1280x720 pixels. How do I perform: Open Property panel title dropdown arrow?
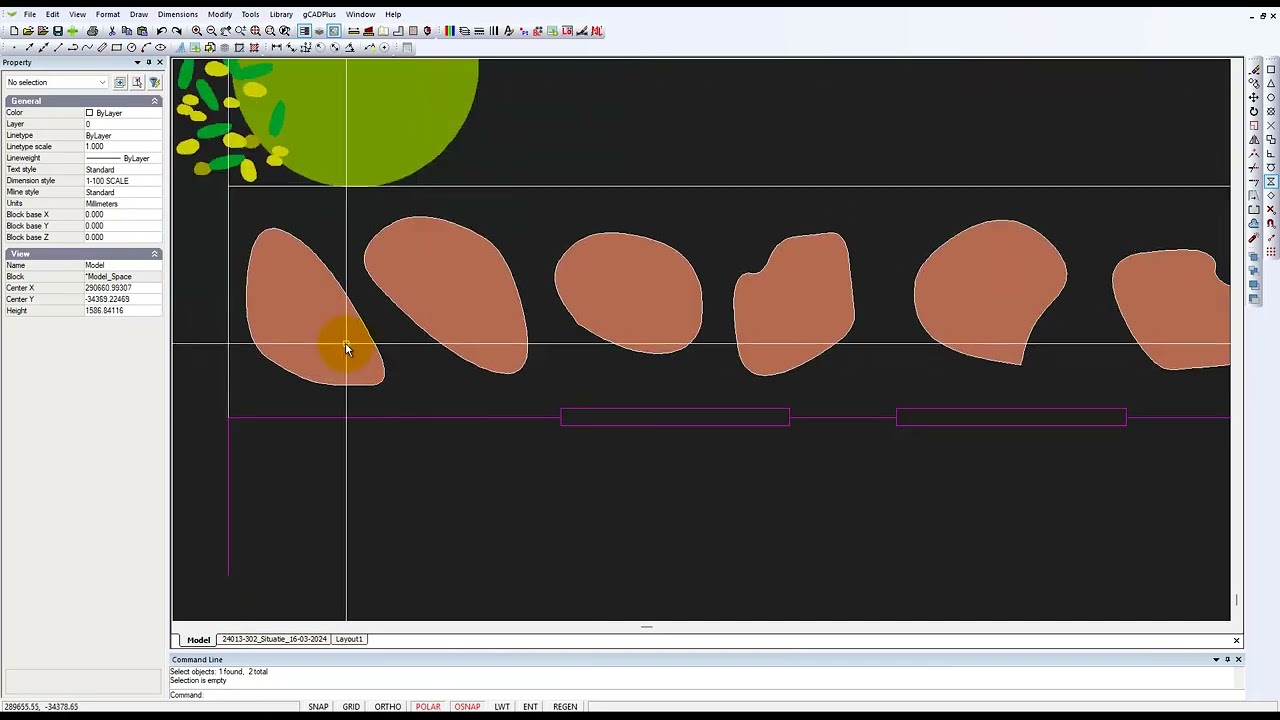pyautogui.click(x=137, y=62)
